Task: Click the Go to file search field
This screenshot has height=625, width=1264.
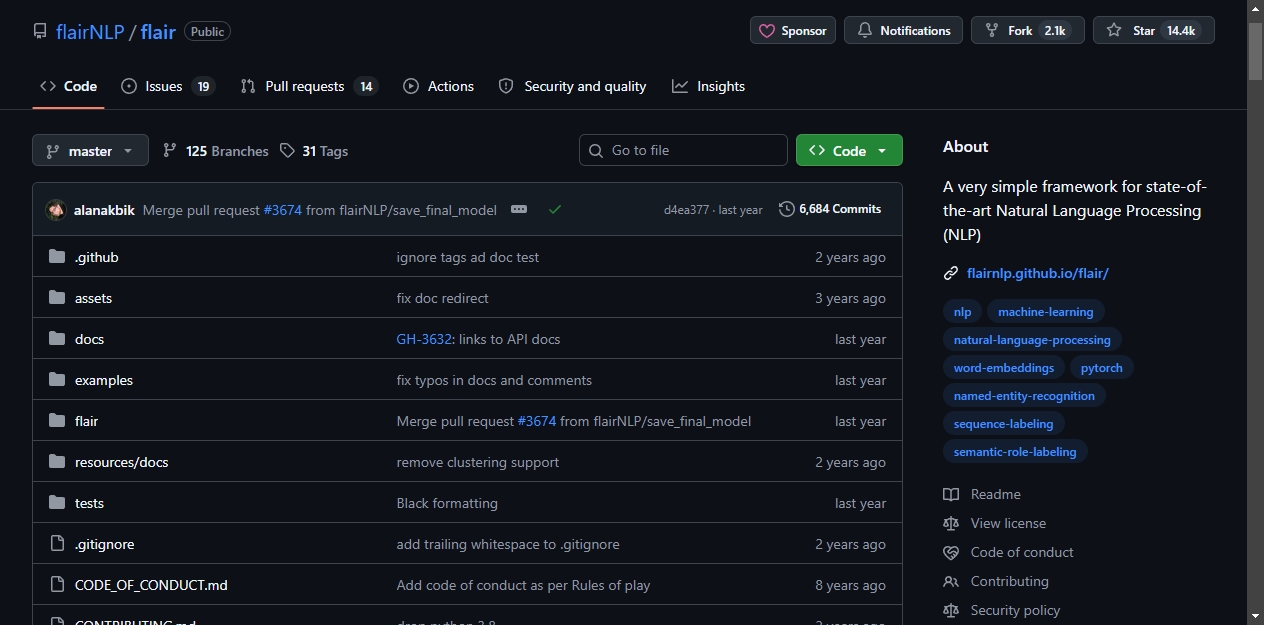Action: point(683,150)
